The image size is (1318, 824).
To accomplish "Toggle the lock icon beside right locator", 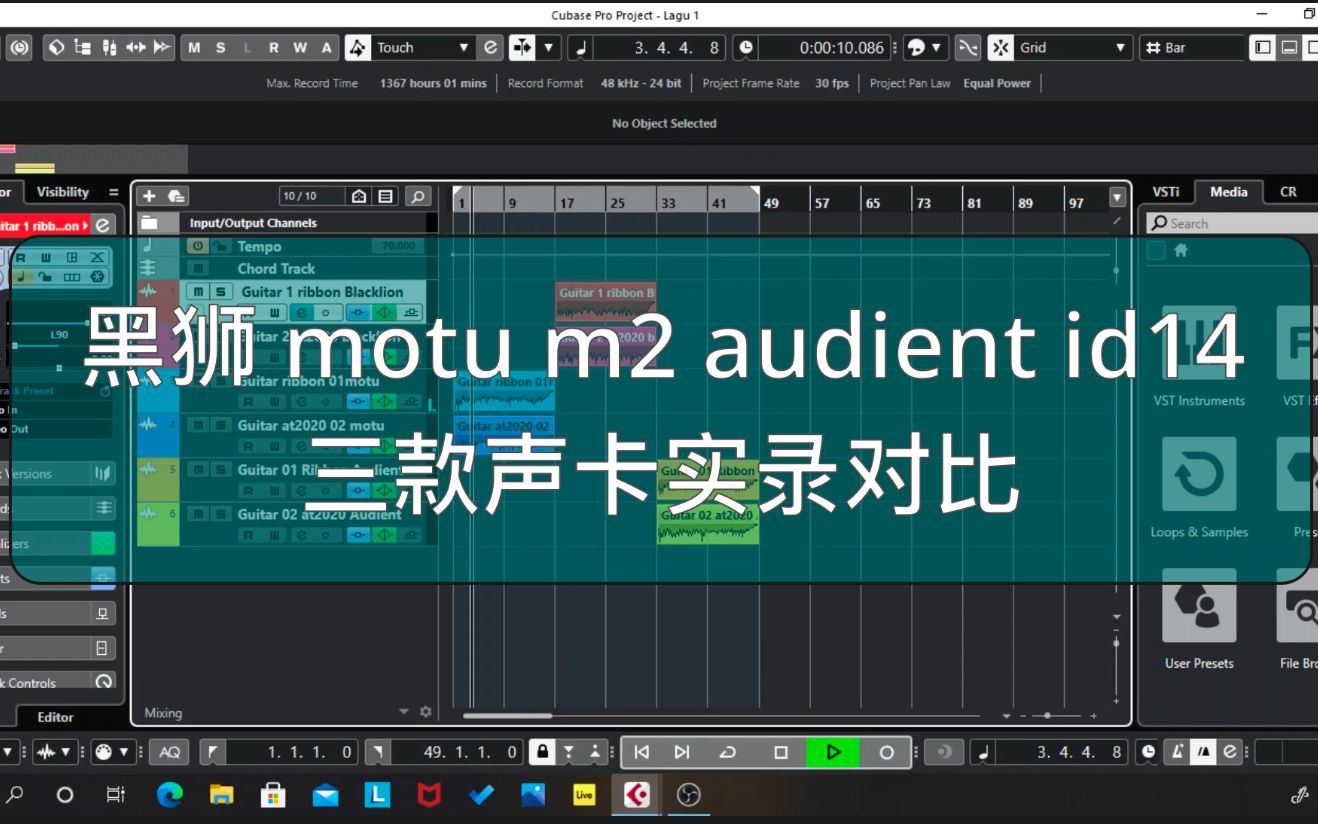I will coord(541,752).
